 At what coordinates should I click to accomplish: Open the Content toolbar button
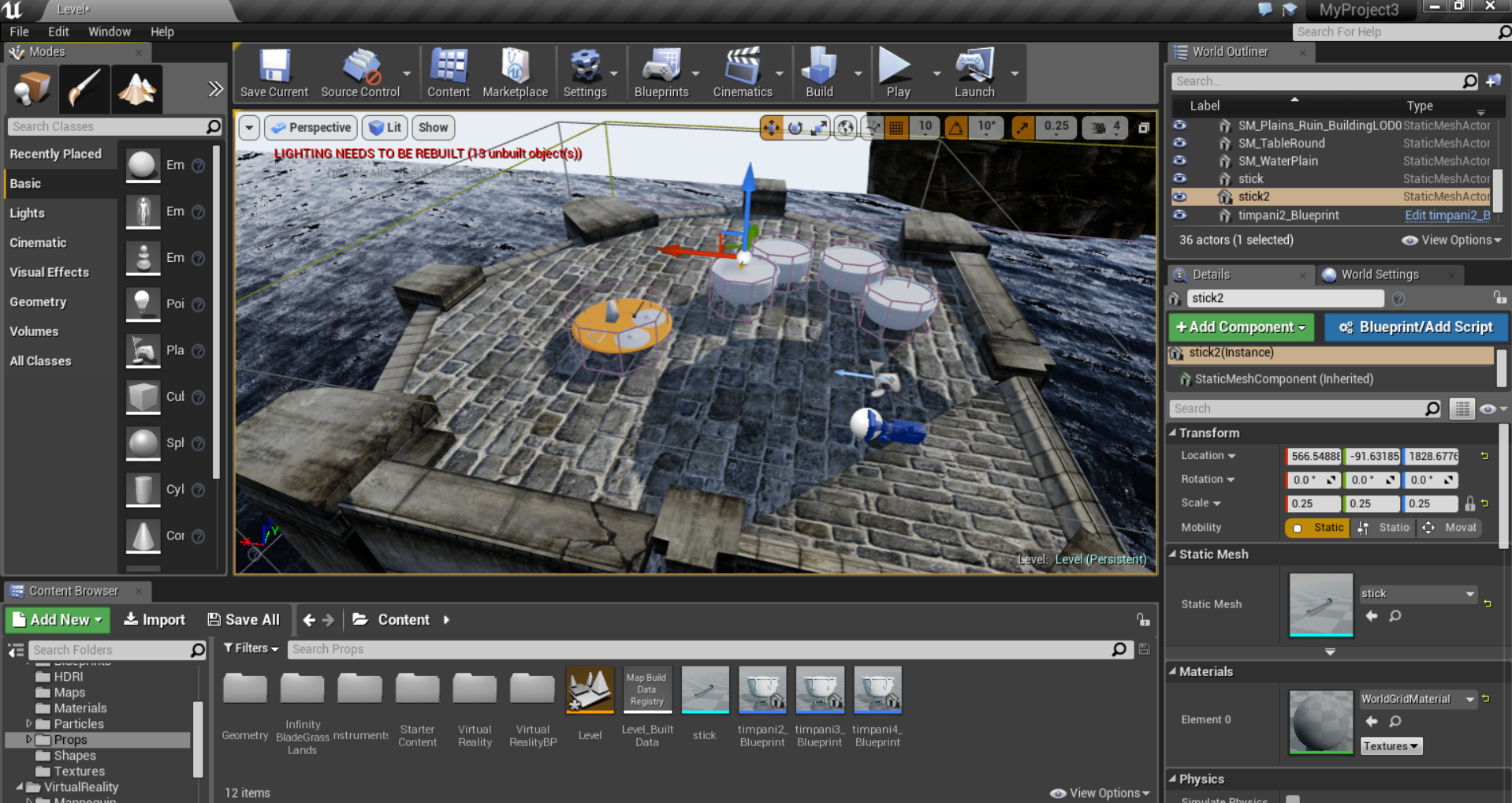[x=449, y=73]
